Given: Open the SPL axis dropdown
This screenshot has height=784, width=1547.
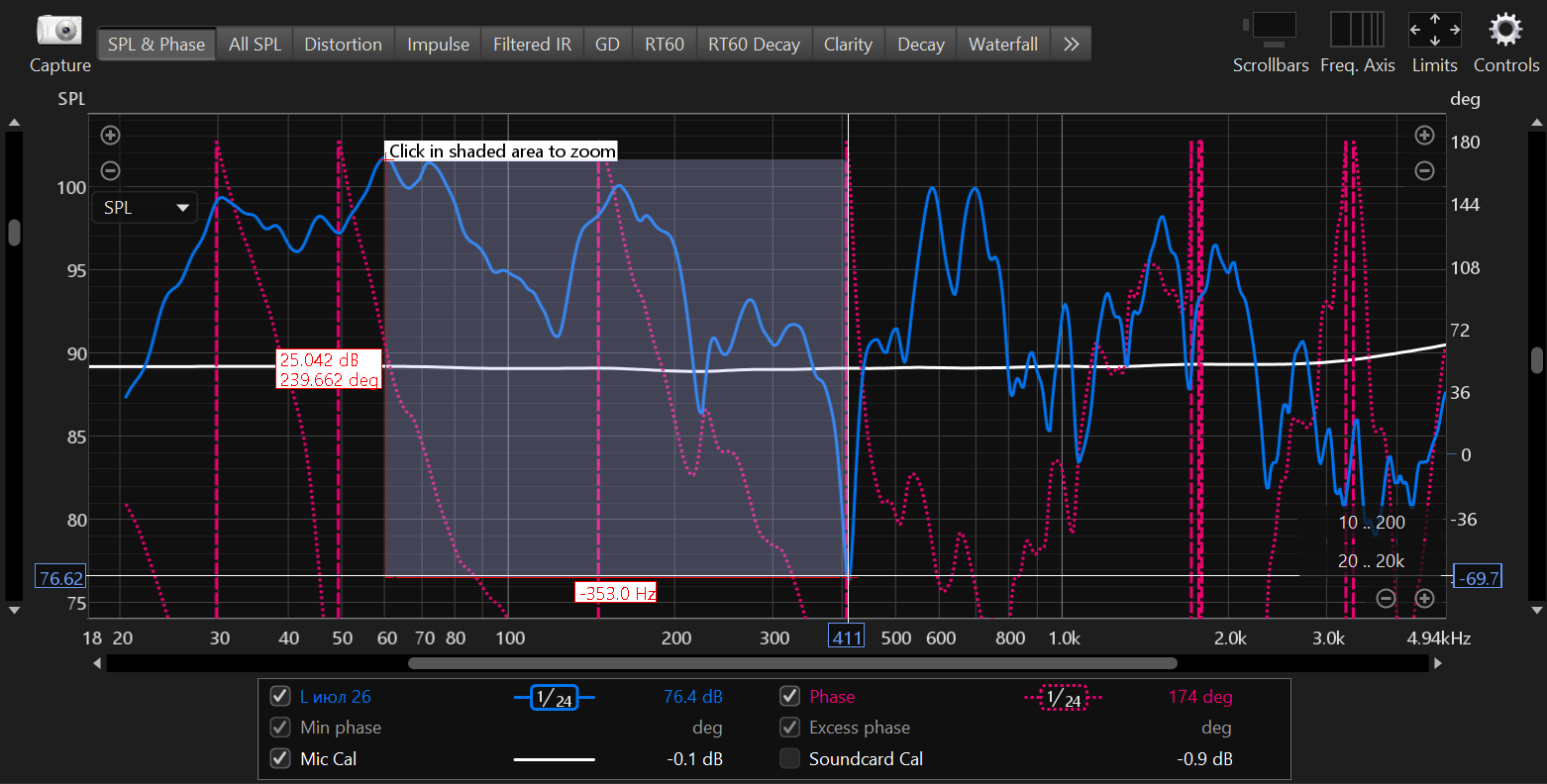Looking at the screenshot, I should (145, 208).
